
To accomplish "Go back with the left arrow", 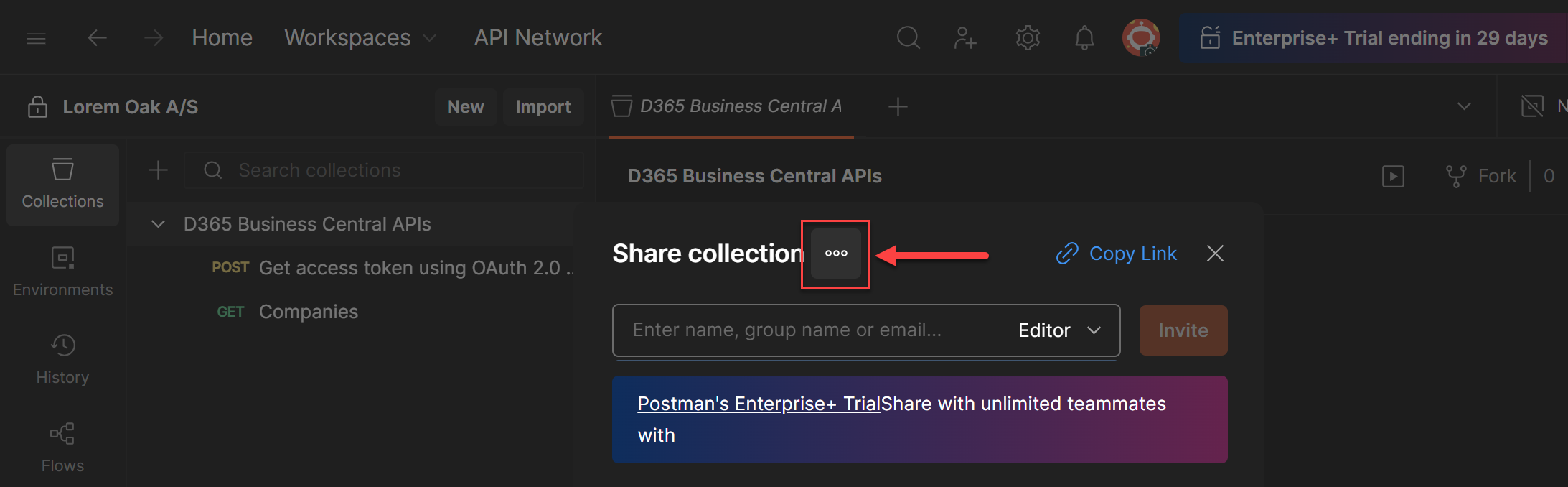I will (x=97, y=38).
